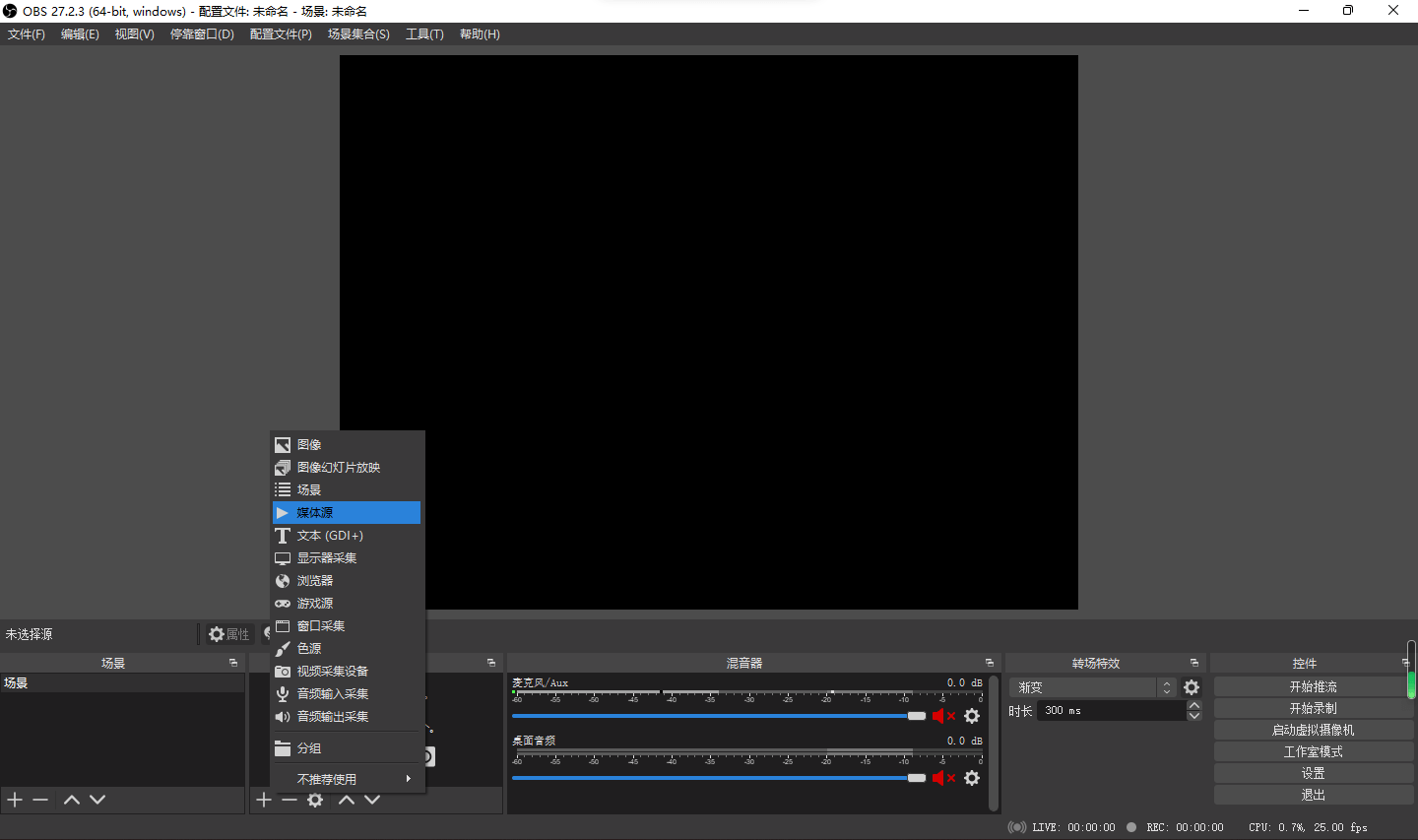
Task: Open 桌面音频 audio settings gear
Action: (x=972, y=778)
